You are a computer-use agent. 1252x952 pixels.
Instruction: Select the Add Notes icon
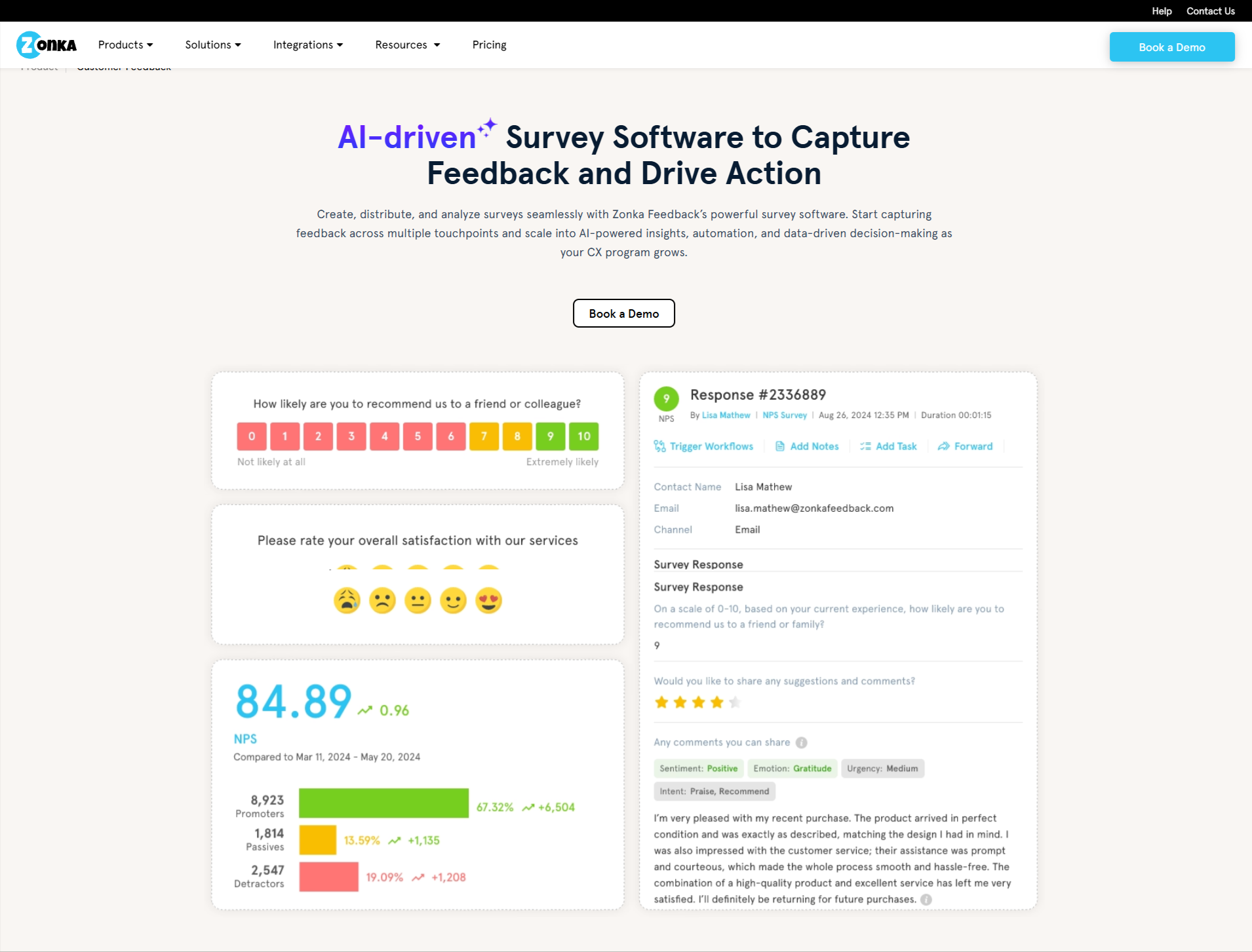(x=780, y=446)
